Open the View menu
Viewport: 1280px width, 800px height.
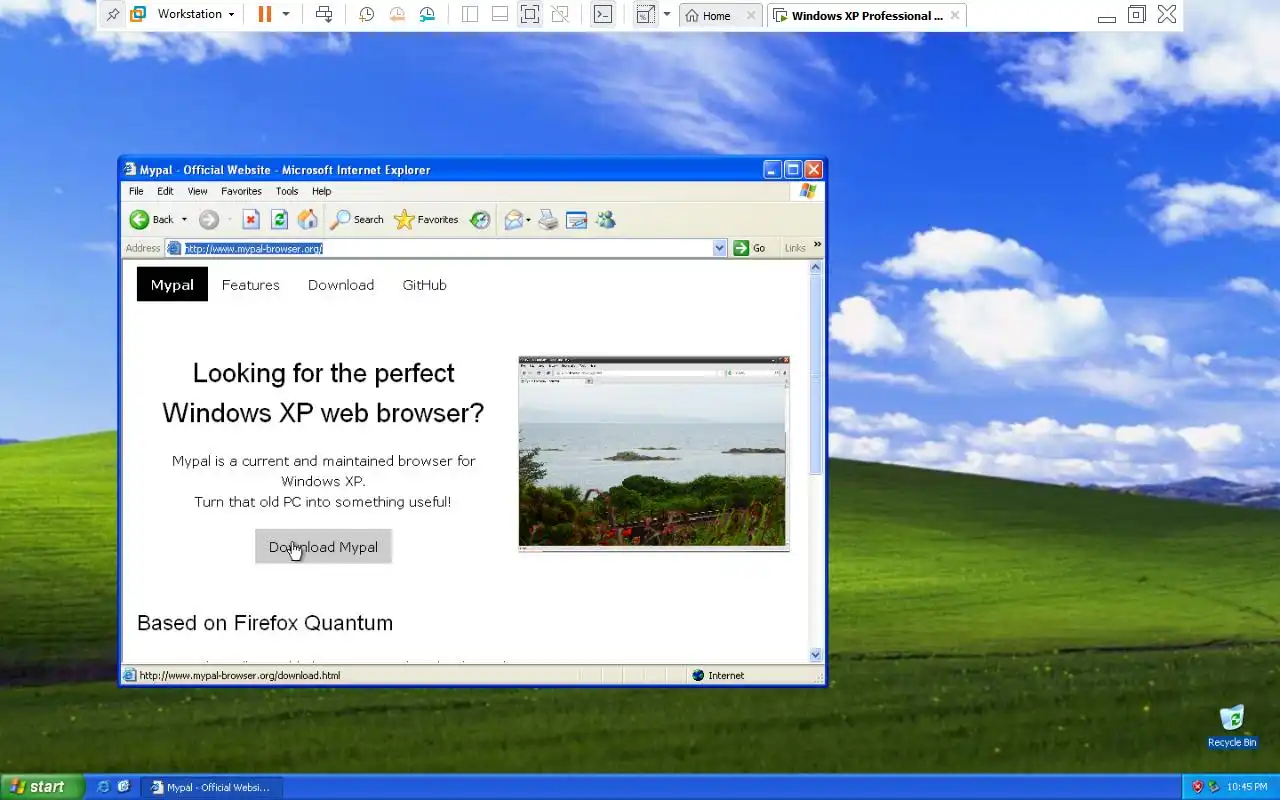(x=197, y=191)
